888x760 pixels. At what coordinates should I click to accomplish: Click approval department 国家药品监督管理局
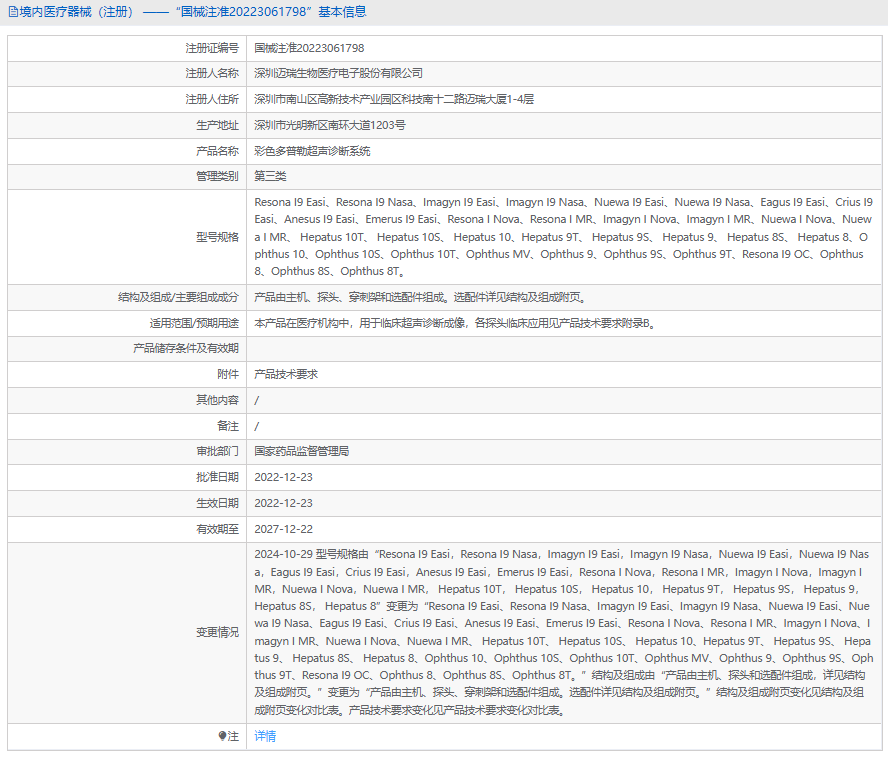click(x=302, y=451)
